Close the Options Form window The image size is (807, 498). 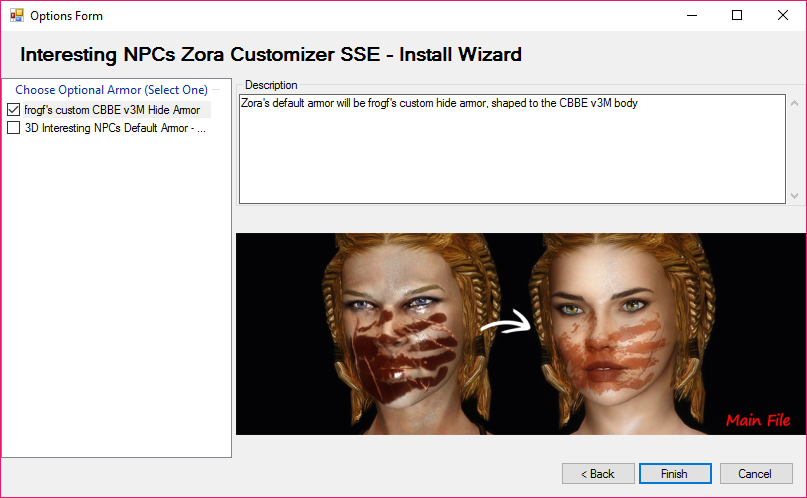(782, 15)
